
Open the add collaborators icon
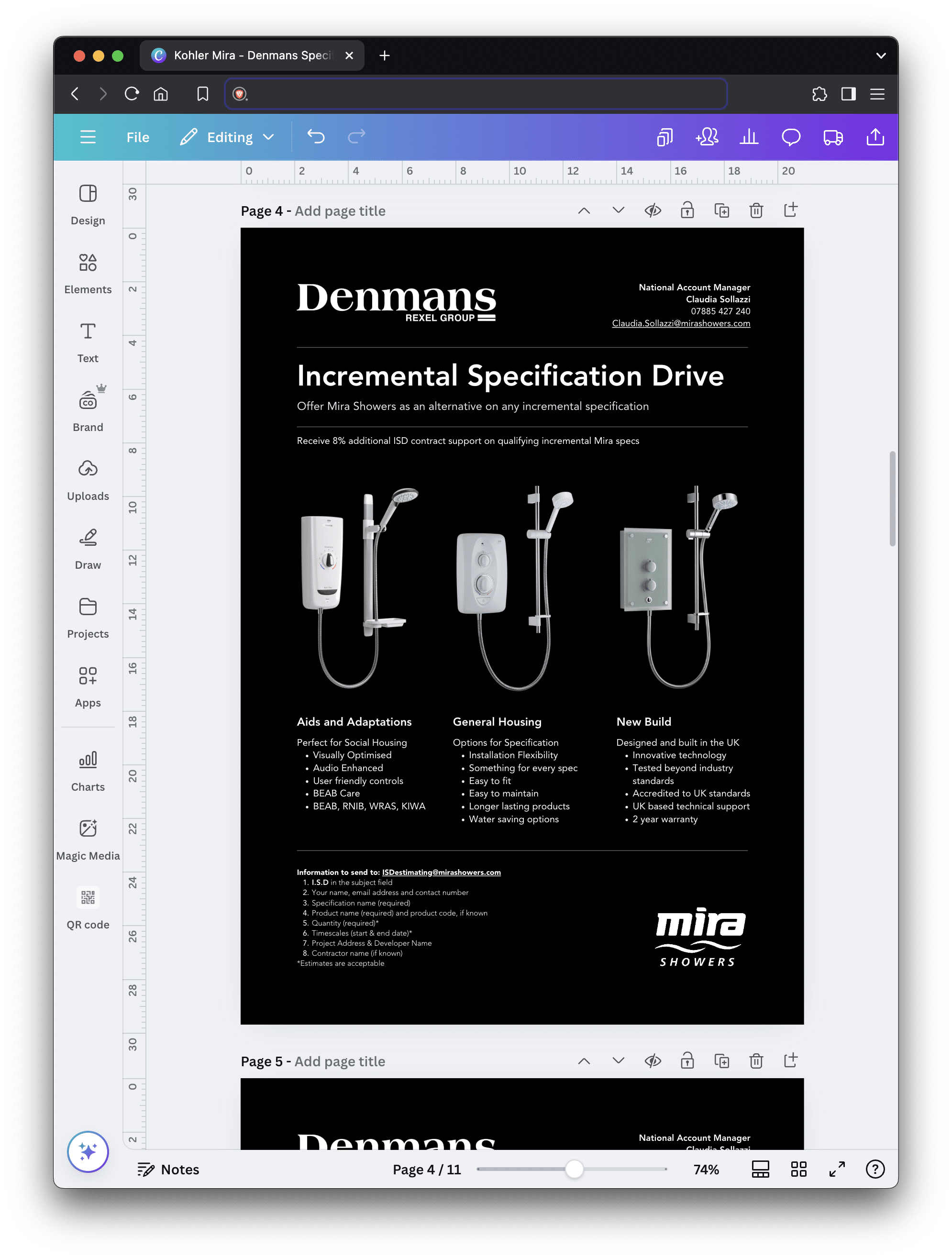(707, 137)
